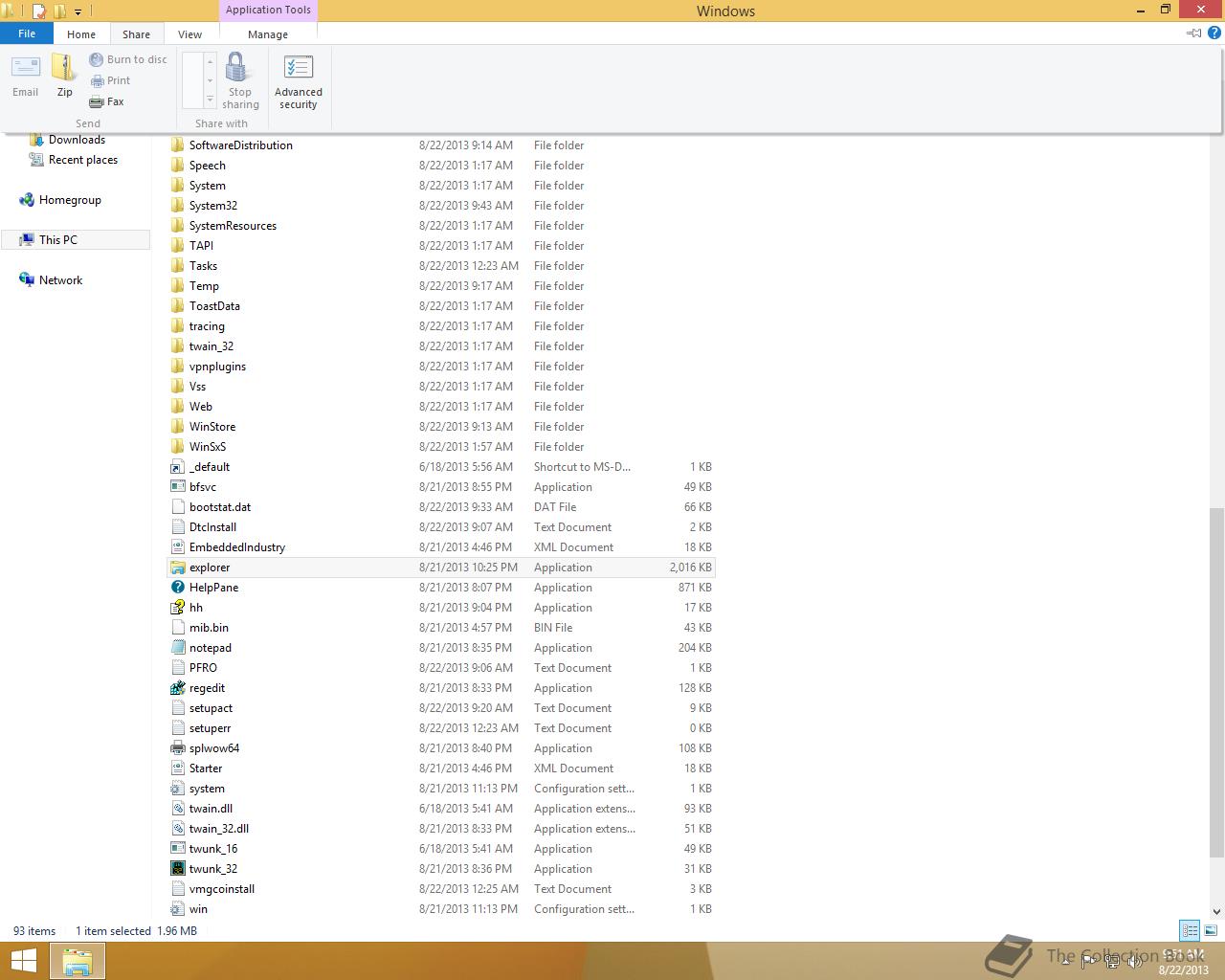Switch to the Share ribbon tab
This screenshot has width=1225, height=980.
136,34
